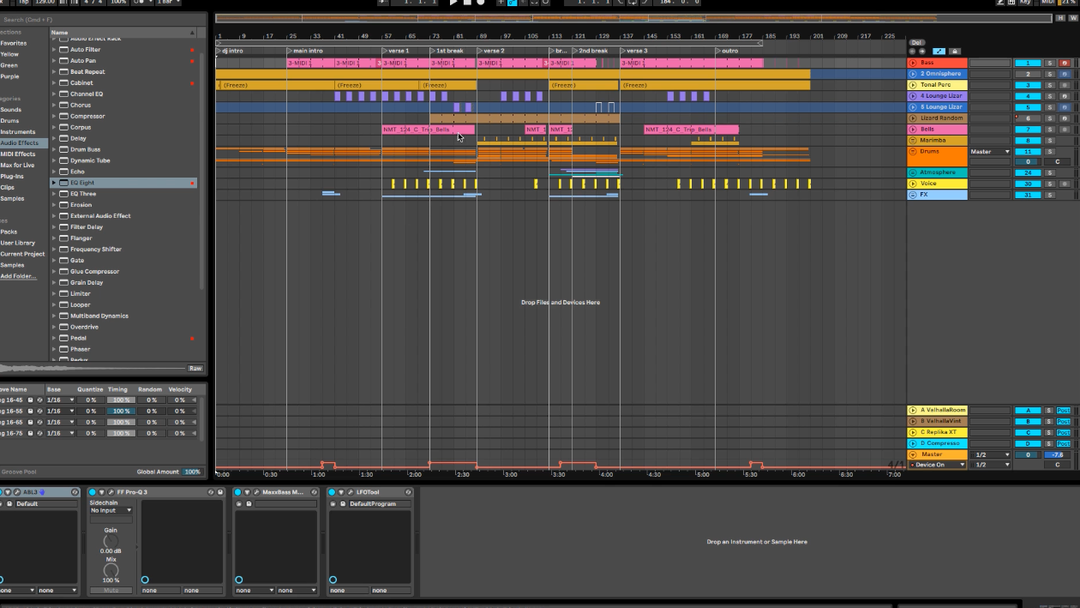Click the Mute button on FF Pro-Q 3
The height and width of the screenshot is (608, 1080).
point(110,590)
